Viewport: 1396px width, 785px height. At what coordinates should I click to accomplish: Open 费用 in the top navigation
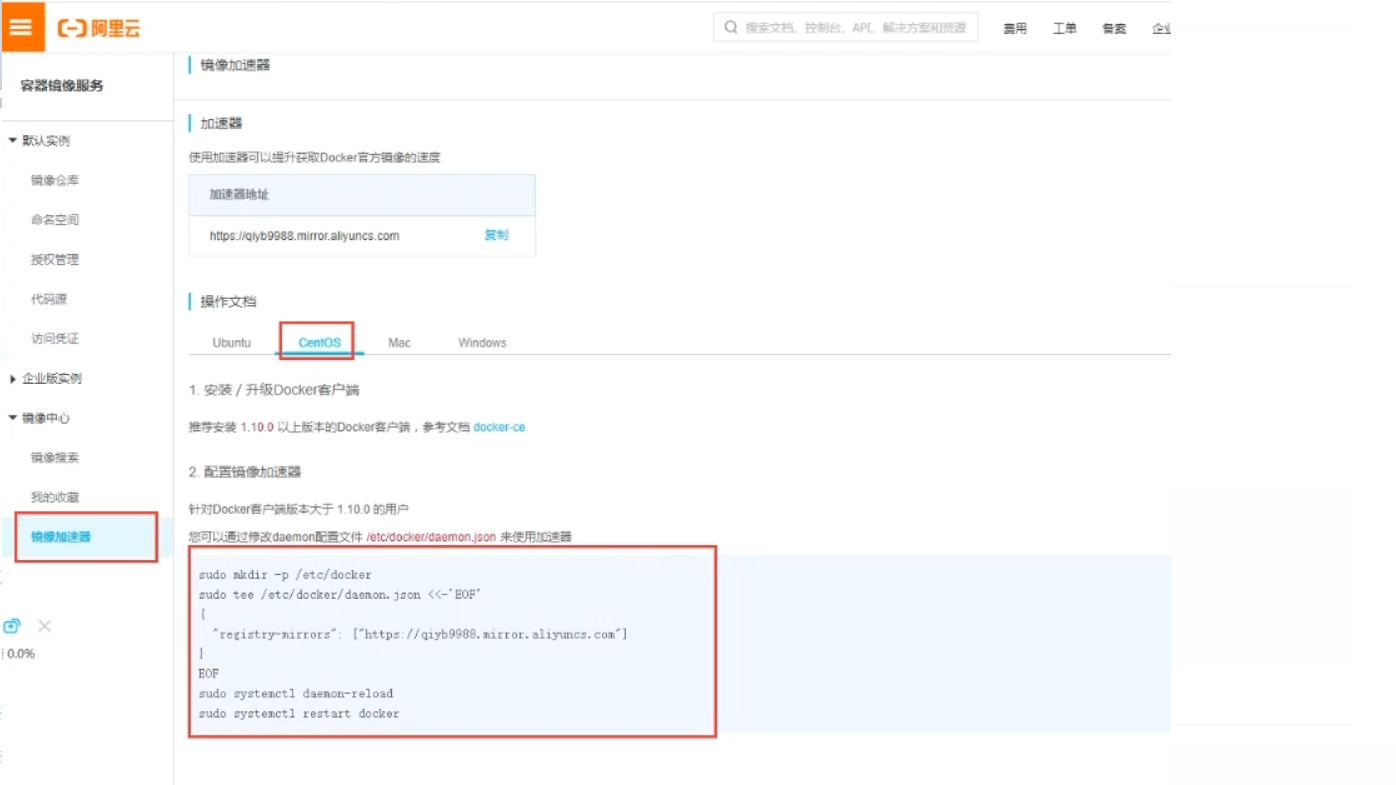coord(1015,28)
